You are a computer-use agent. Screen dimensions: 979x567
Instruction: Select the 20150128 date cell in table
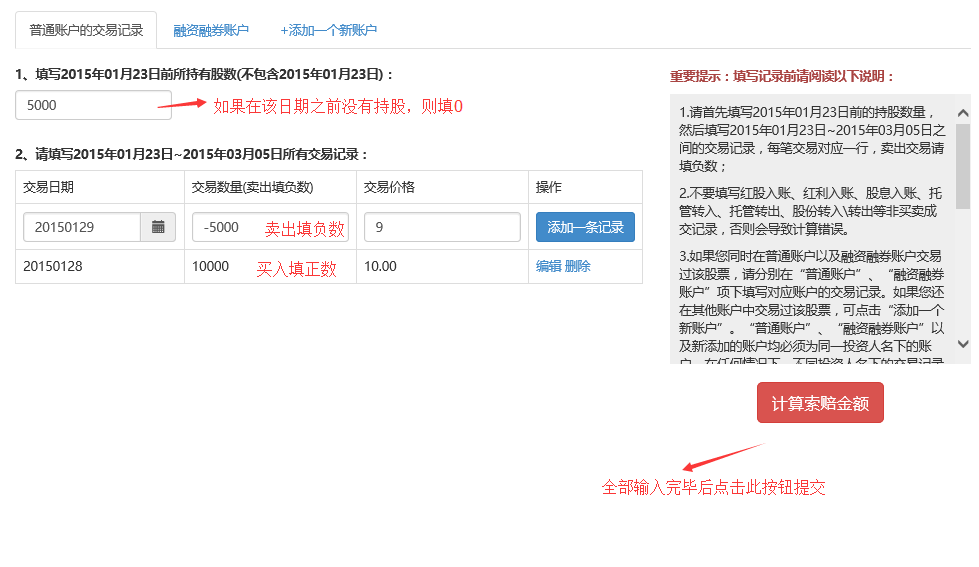53,266
